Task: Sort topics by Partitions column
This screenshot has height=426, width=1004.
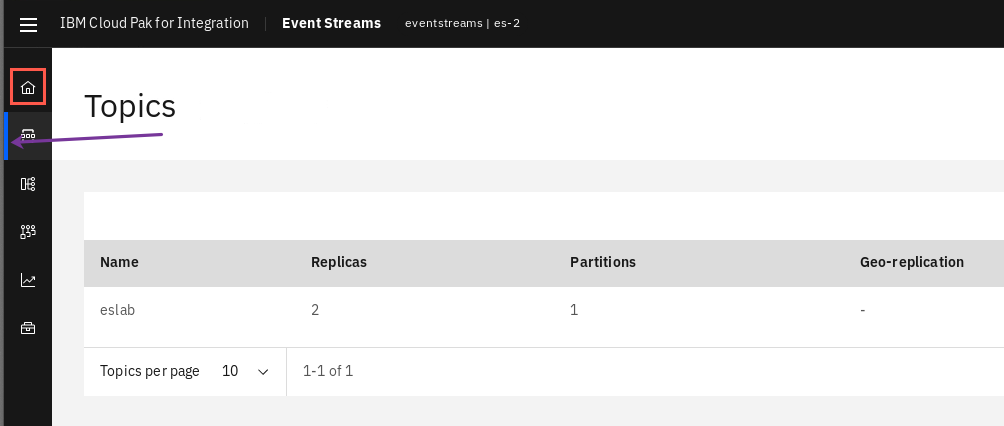Action: (603, 262)
